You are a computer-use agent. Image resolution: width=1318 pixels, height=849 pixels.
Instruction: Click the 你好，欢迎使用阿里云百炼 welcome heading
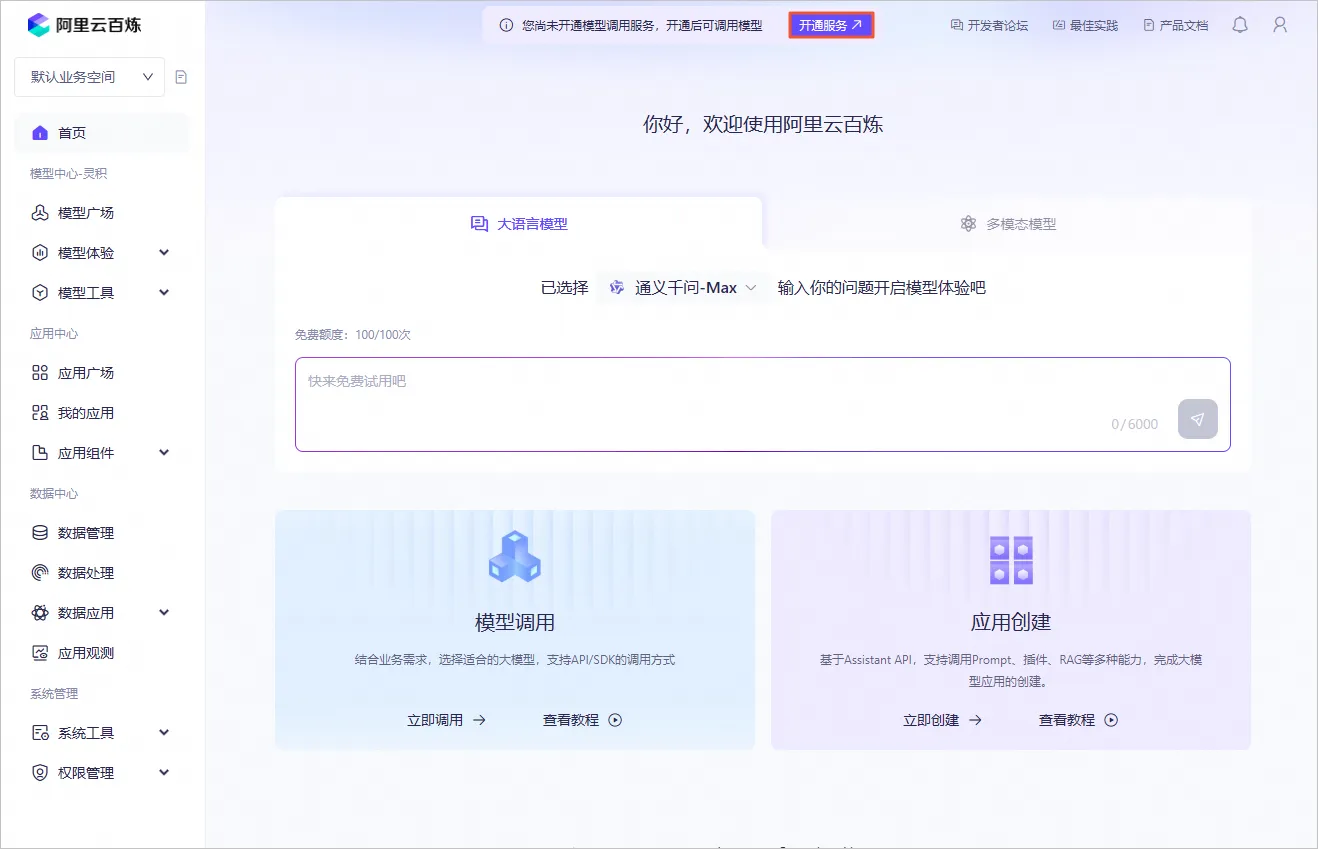tap(763, 124)
